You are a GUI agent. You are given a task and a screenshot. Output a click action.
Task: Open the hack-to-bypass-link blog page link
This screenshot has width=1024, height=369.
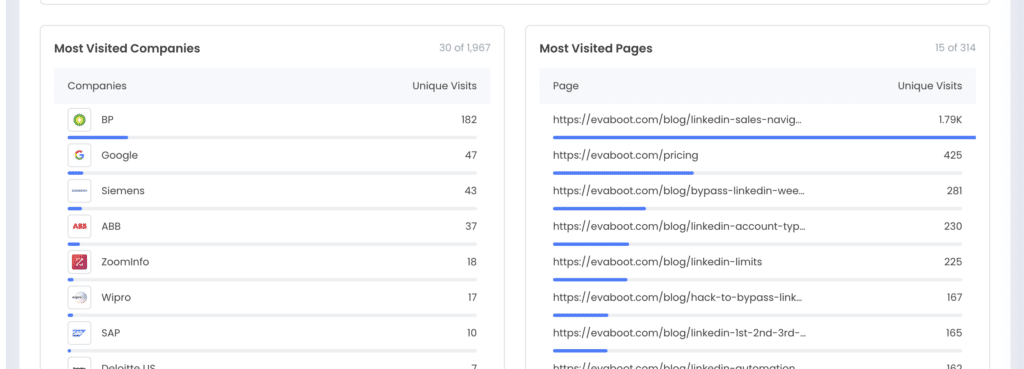click(678, 297)
